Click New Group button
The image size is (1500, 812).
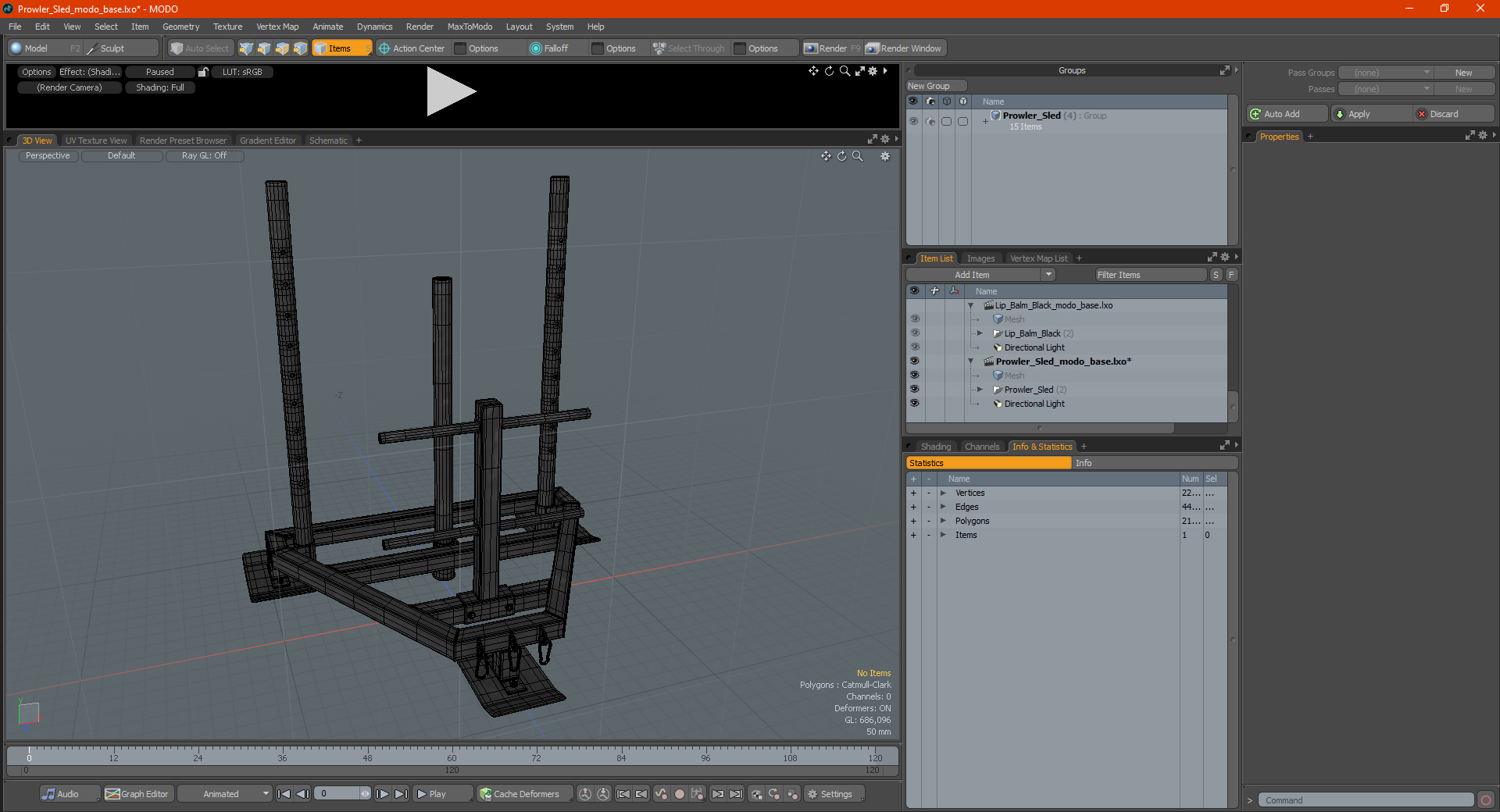(936, 86)
